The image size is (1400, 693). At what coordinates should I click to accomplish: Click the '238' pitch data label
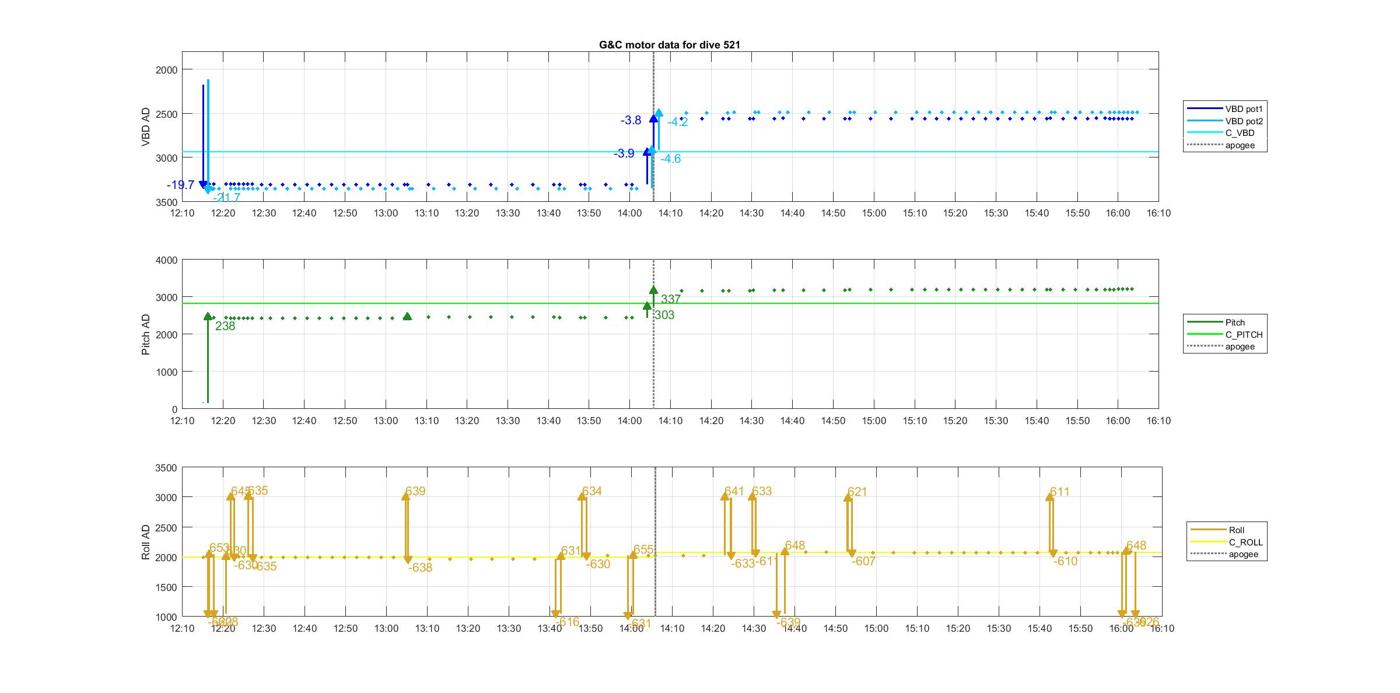(225, 326)
